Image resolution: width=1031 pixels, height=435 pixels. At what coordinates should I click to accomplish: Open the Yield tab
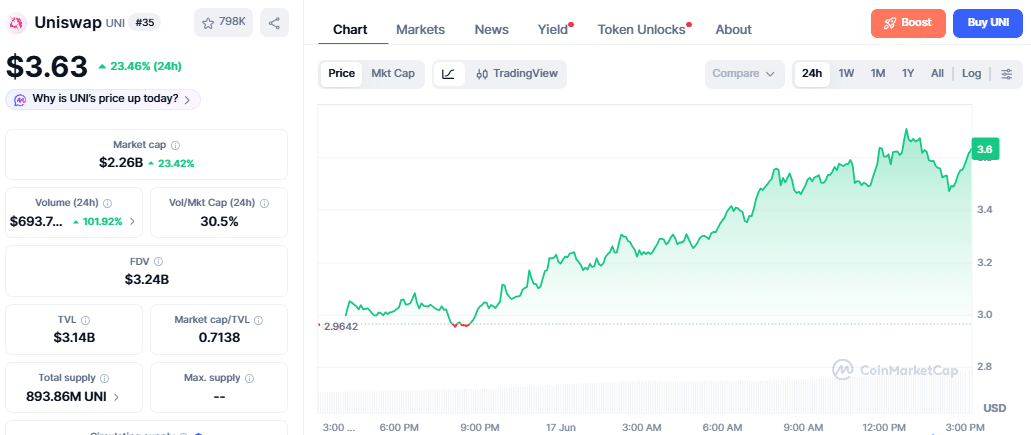(x=554, y=30)
